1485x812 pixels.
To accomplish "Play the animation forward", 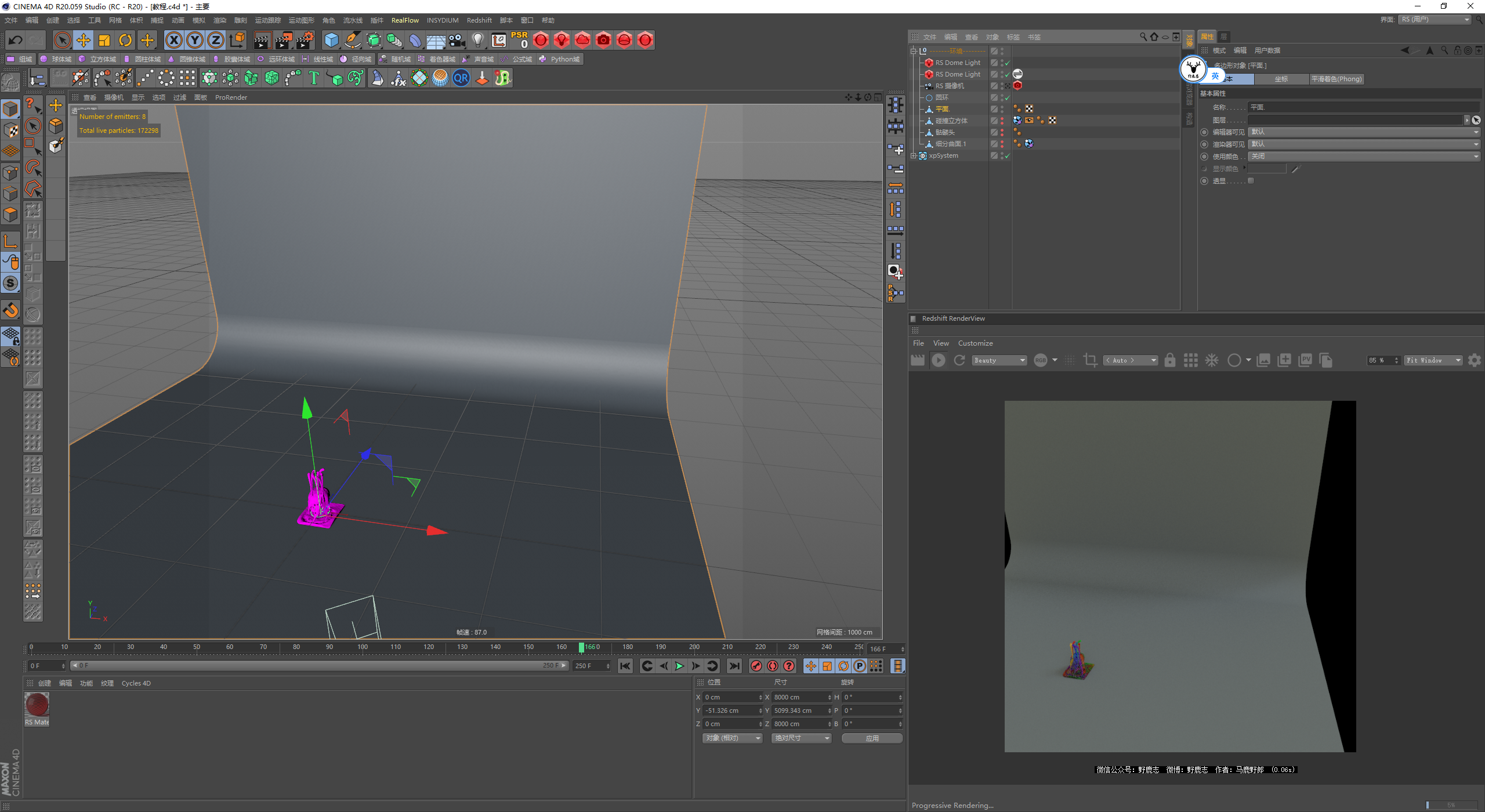I will [679, 666].
